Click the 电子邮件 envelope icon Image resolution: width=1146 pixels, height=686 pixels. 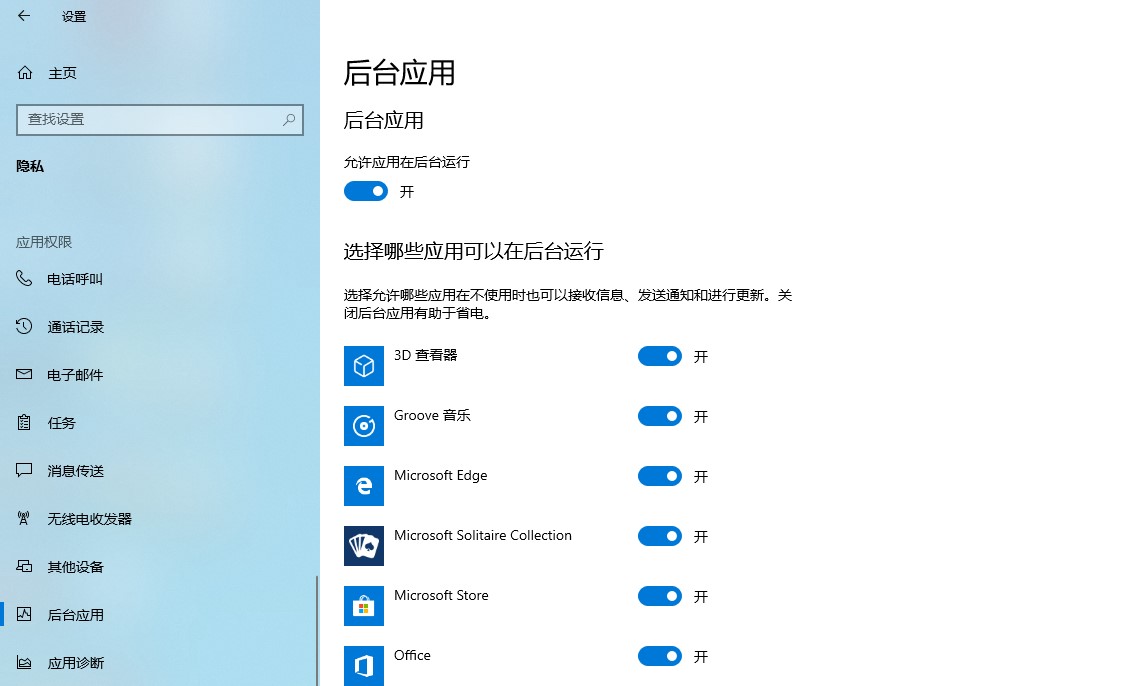24,375
